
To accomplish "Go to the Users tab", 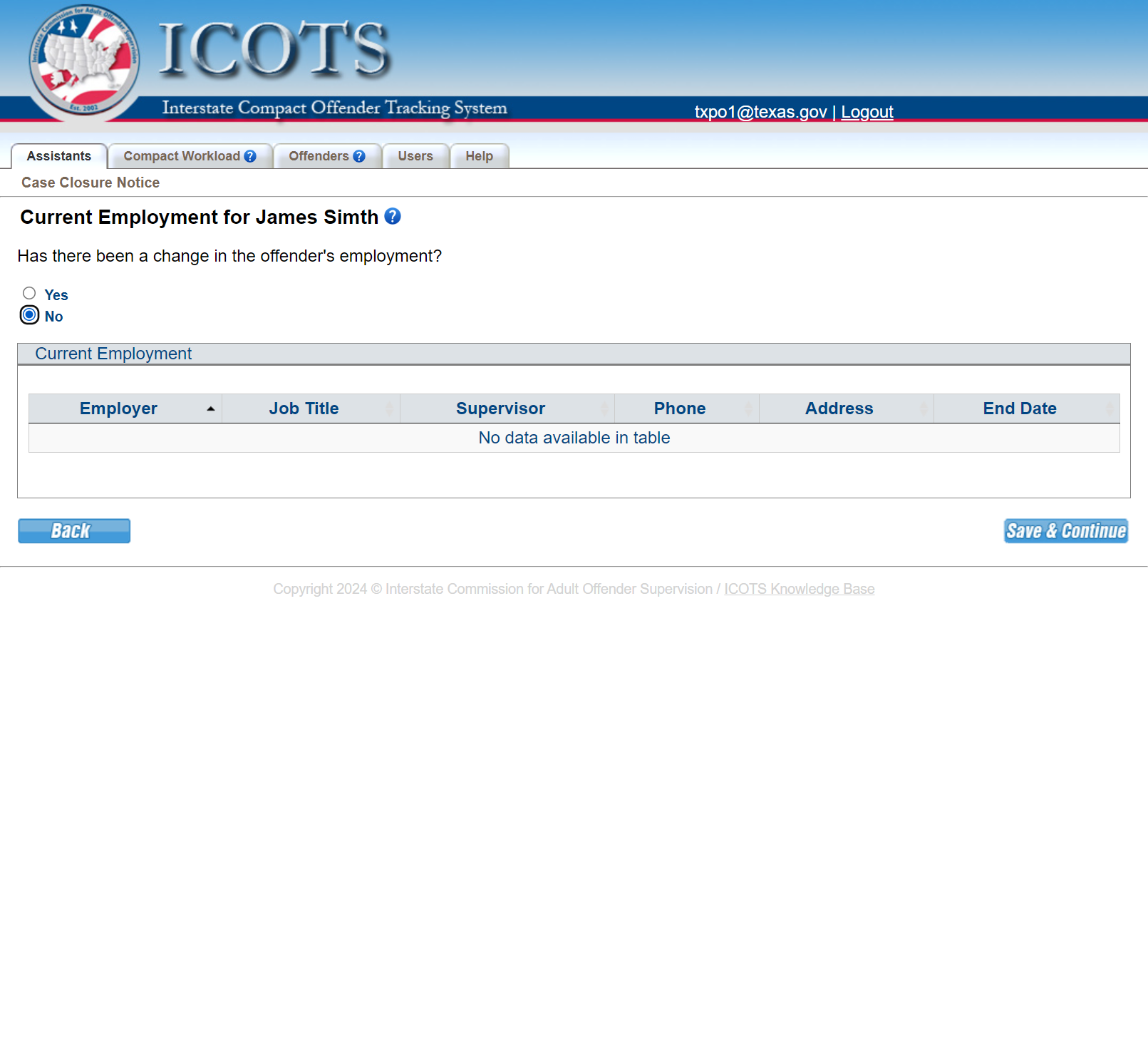I will (415, 156).
